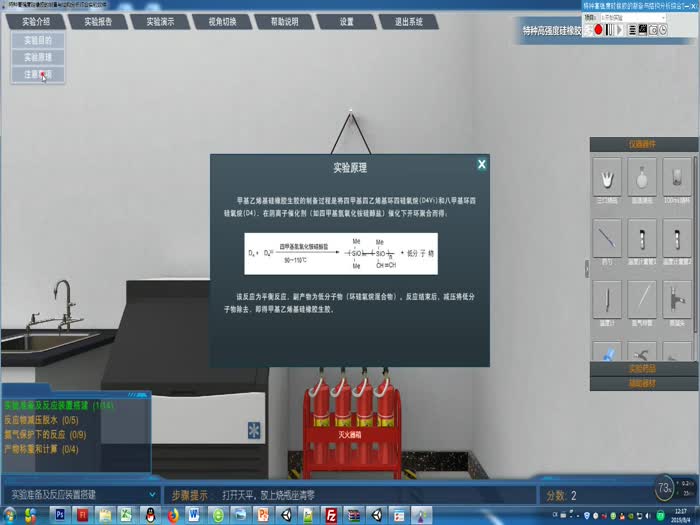Open the step selector dropdown arrow at bottom
This screenshot has height=525, width=700.
(152, 494)
